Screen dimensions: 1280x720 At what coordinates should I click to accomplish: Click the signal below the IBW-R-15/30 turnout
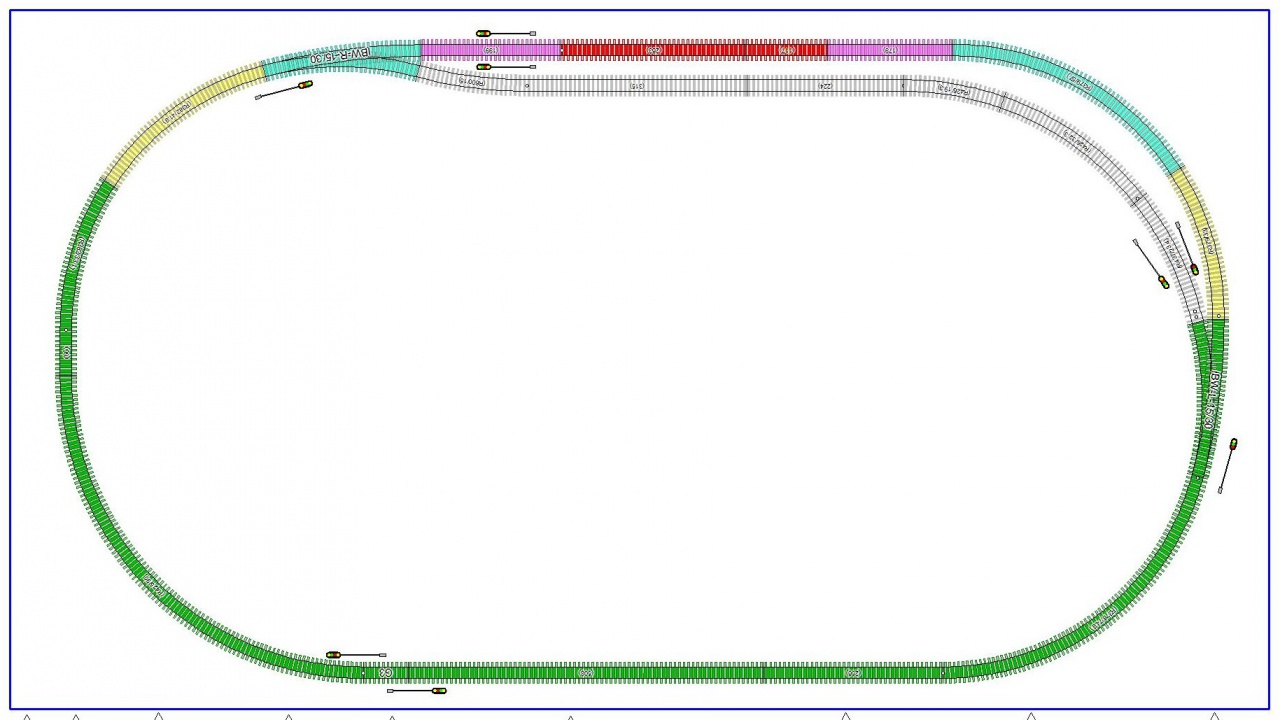pyautogui.click(x=305, y=85)
